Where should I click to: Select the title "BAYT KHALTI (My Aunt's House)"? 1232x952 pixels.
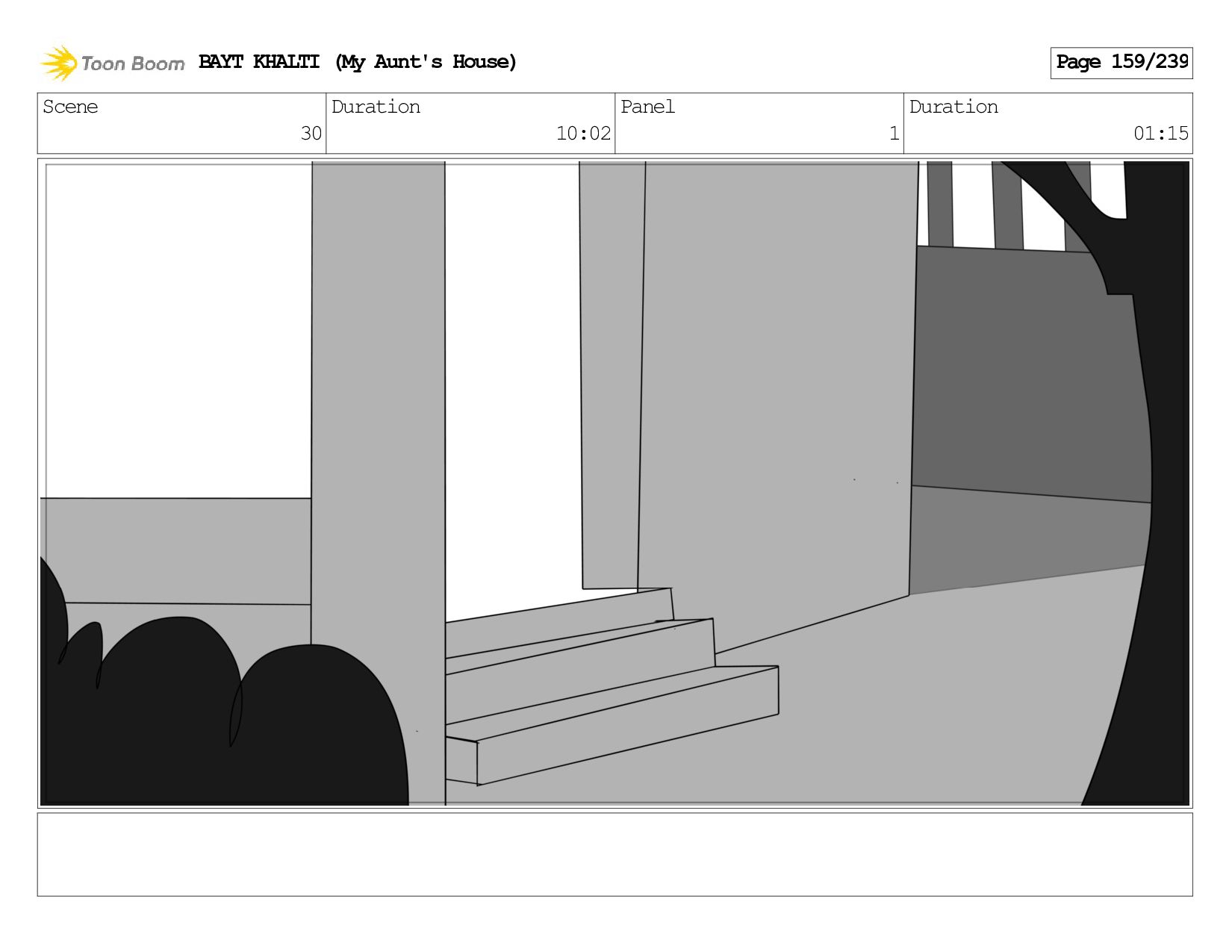pos(358,62)
